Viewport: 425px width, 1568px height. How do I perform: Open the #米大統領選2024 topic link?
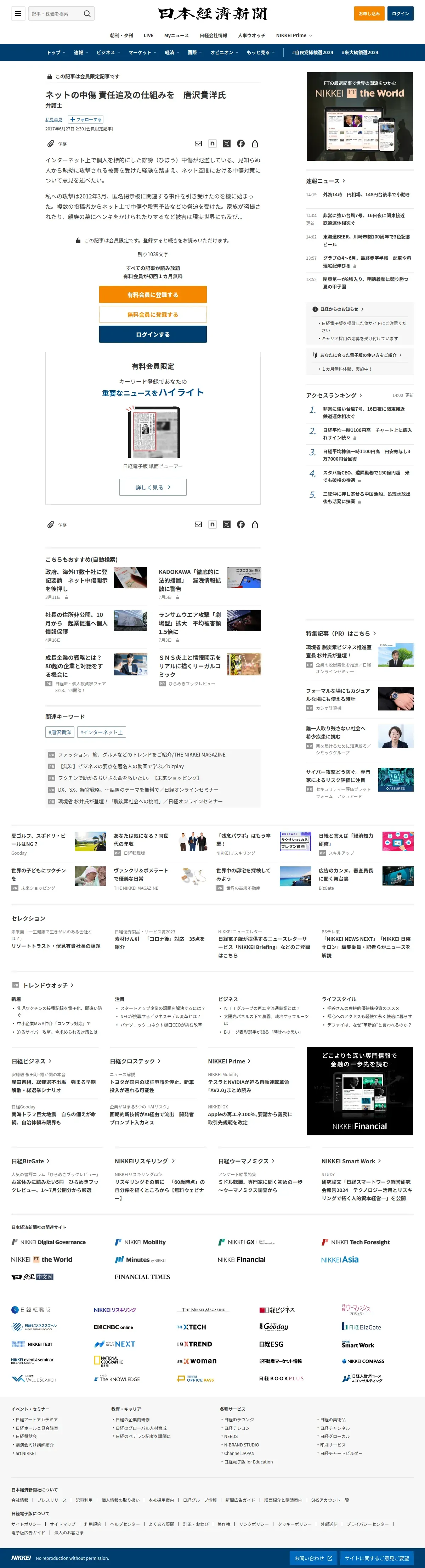(360, 52)
